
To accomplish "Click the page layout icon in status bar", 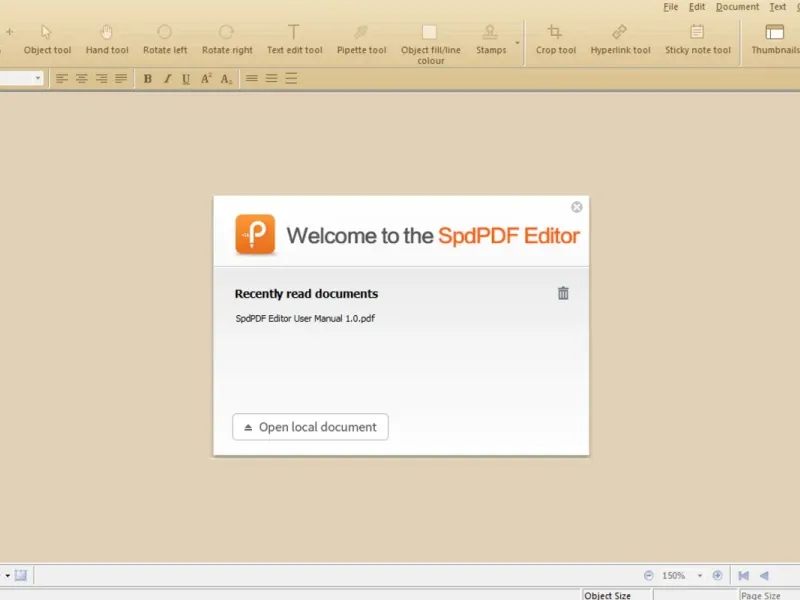I will pyautogui.click(x=20, y=576).
